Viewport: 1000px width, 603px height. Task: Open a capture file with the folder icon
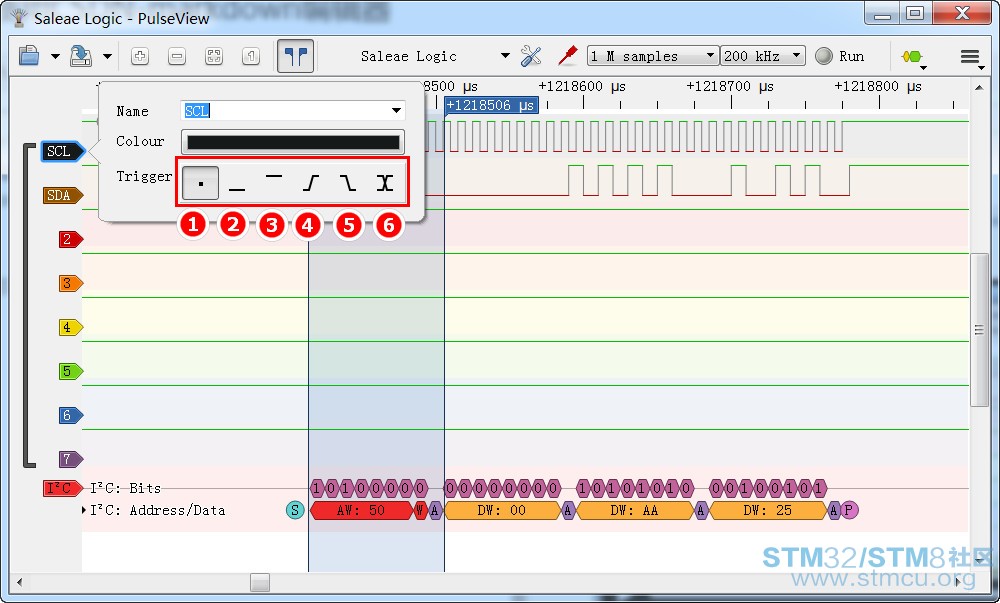[29, 56]
